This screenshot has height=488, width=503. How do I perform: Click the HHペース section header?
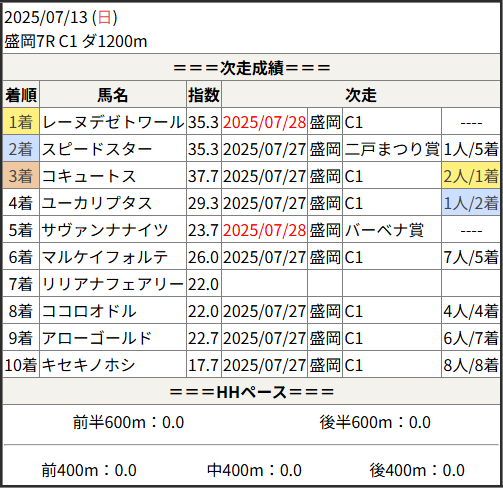pyautogui.click(x=251, y=392)
